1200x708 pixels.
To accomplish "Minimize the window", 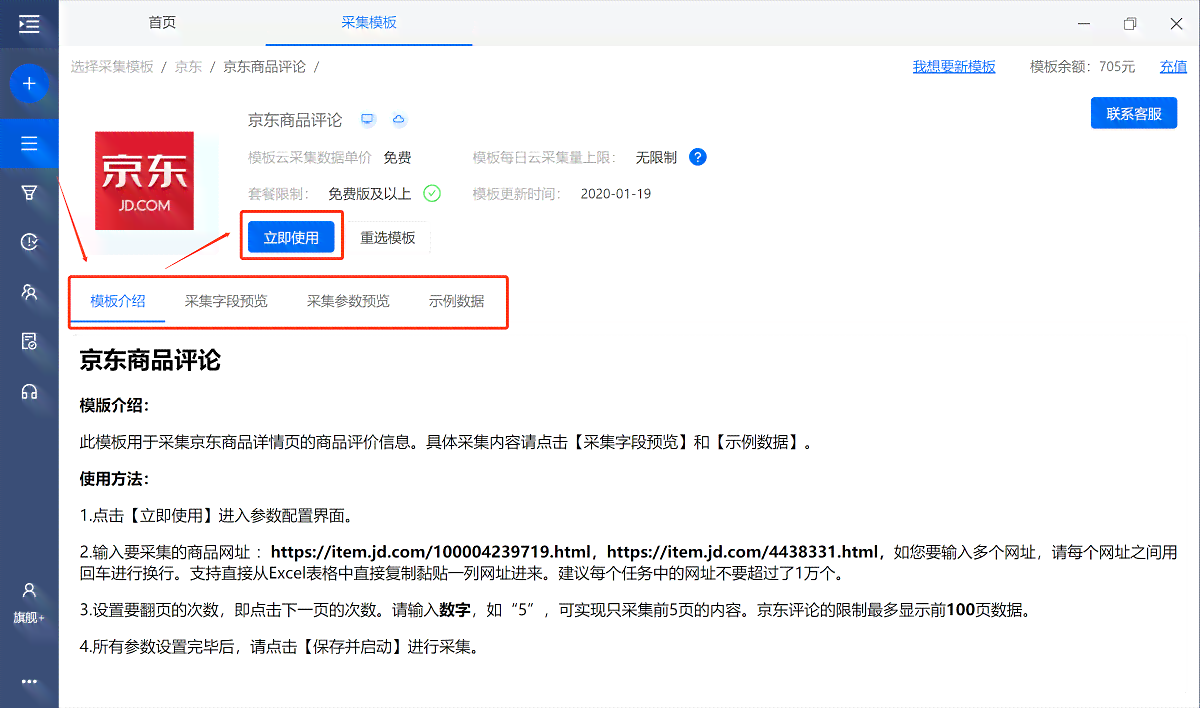I will 1084,23.
